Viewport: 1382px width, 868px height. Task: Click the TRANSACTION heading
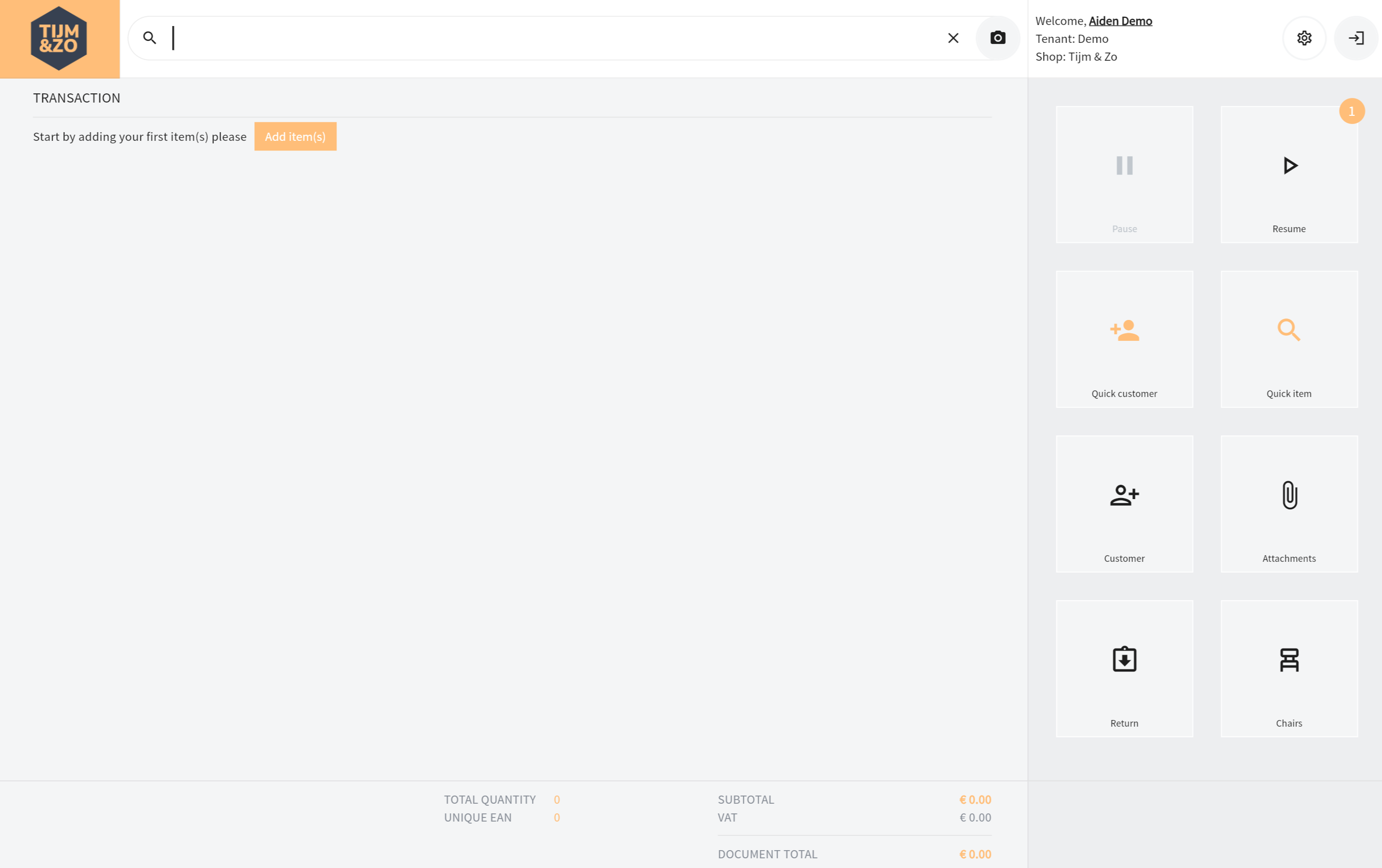click(77, 98)
